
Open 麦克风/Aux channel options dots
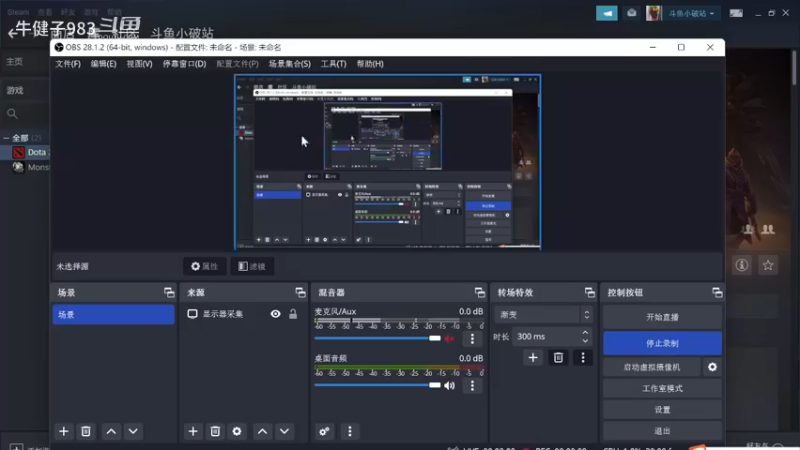(x=472, y=338)
